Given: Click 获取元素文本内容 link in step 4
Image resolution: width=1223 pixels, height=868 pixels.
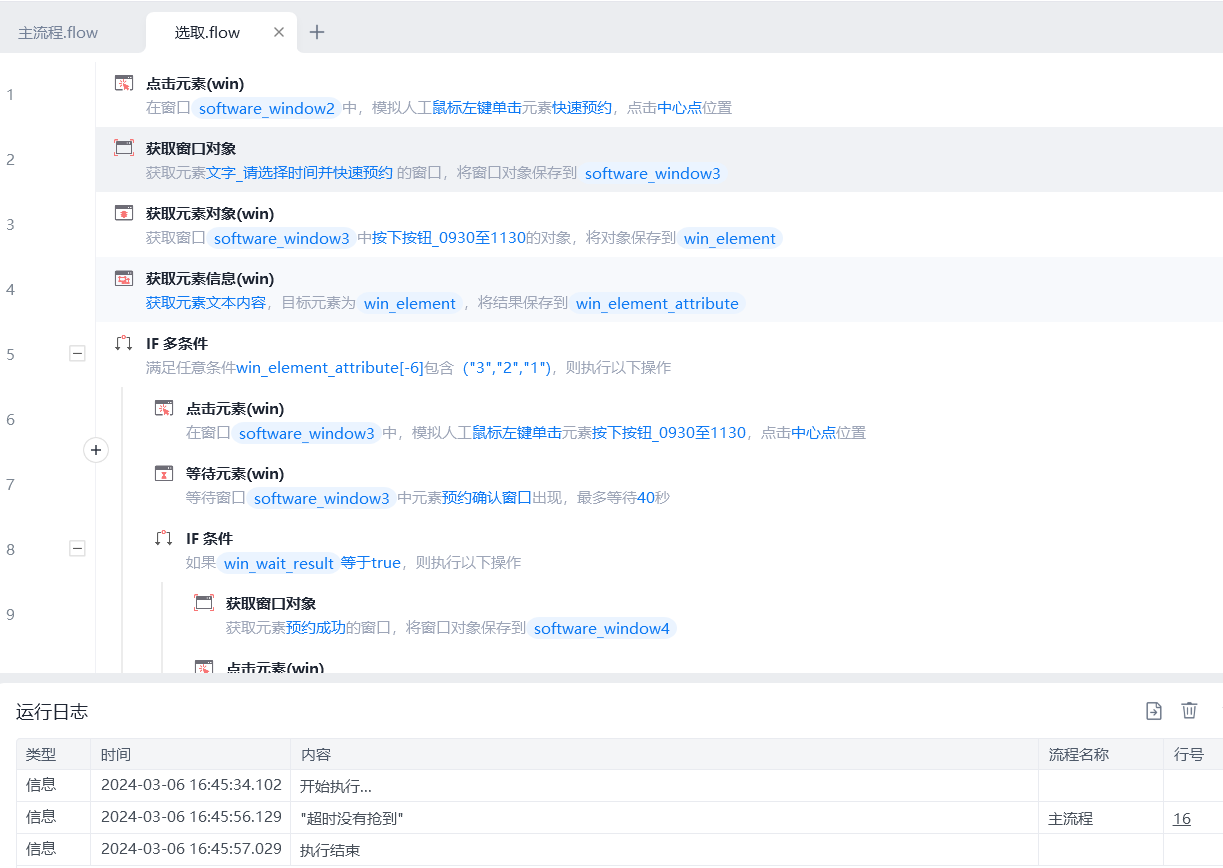Looking at the screenshot, I should 206,303.
